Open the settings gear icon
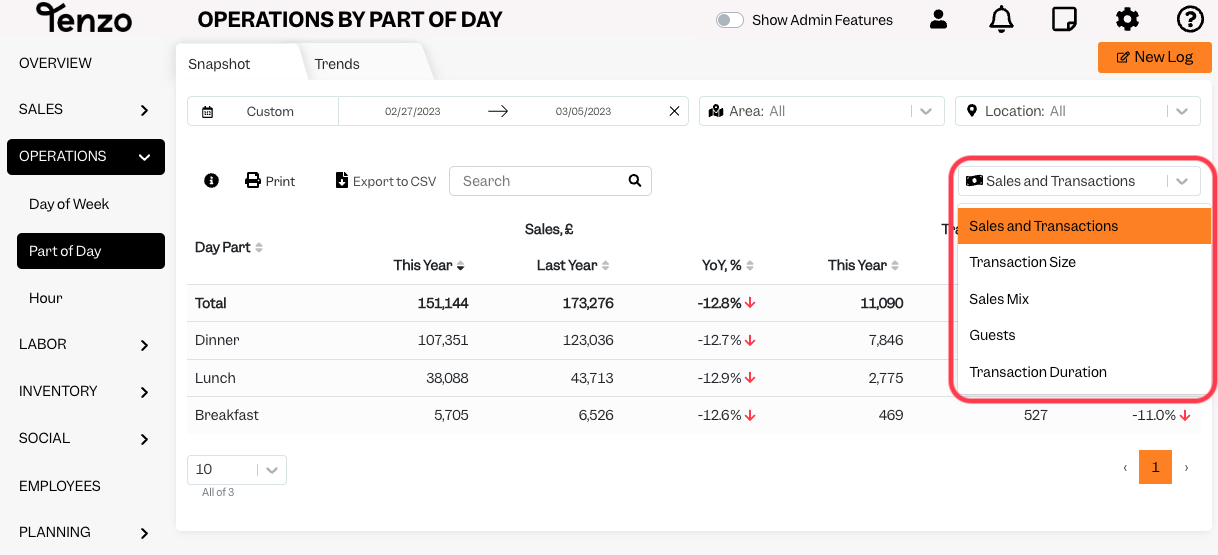Image resolution: width=1218 pixels, height=555 pixels. pos(1127,19)
